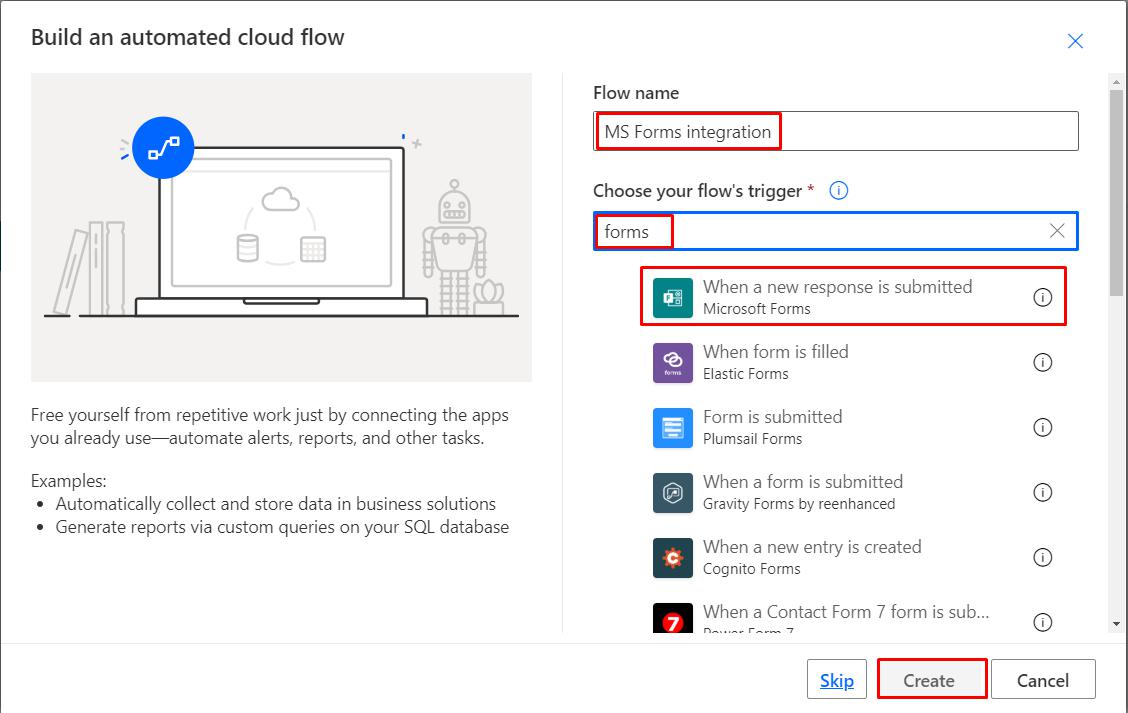
Task: Click the Microsoft Forms connector icon
Action: coord(671,296)
